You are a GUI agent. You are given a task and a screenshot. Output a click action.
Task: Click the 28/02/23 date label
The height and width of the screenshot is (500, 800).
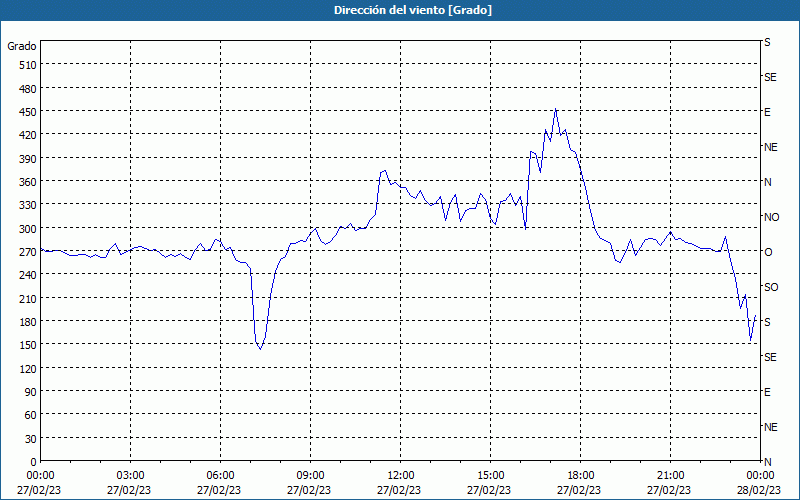pyautogui.click(x=760, y=490)
